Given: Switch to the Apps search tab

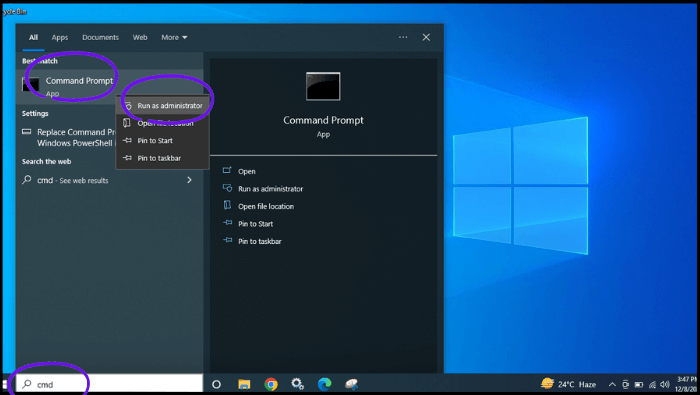Looking at the screenshot, I should click(x=60, y=37).
